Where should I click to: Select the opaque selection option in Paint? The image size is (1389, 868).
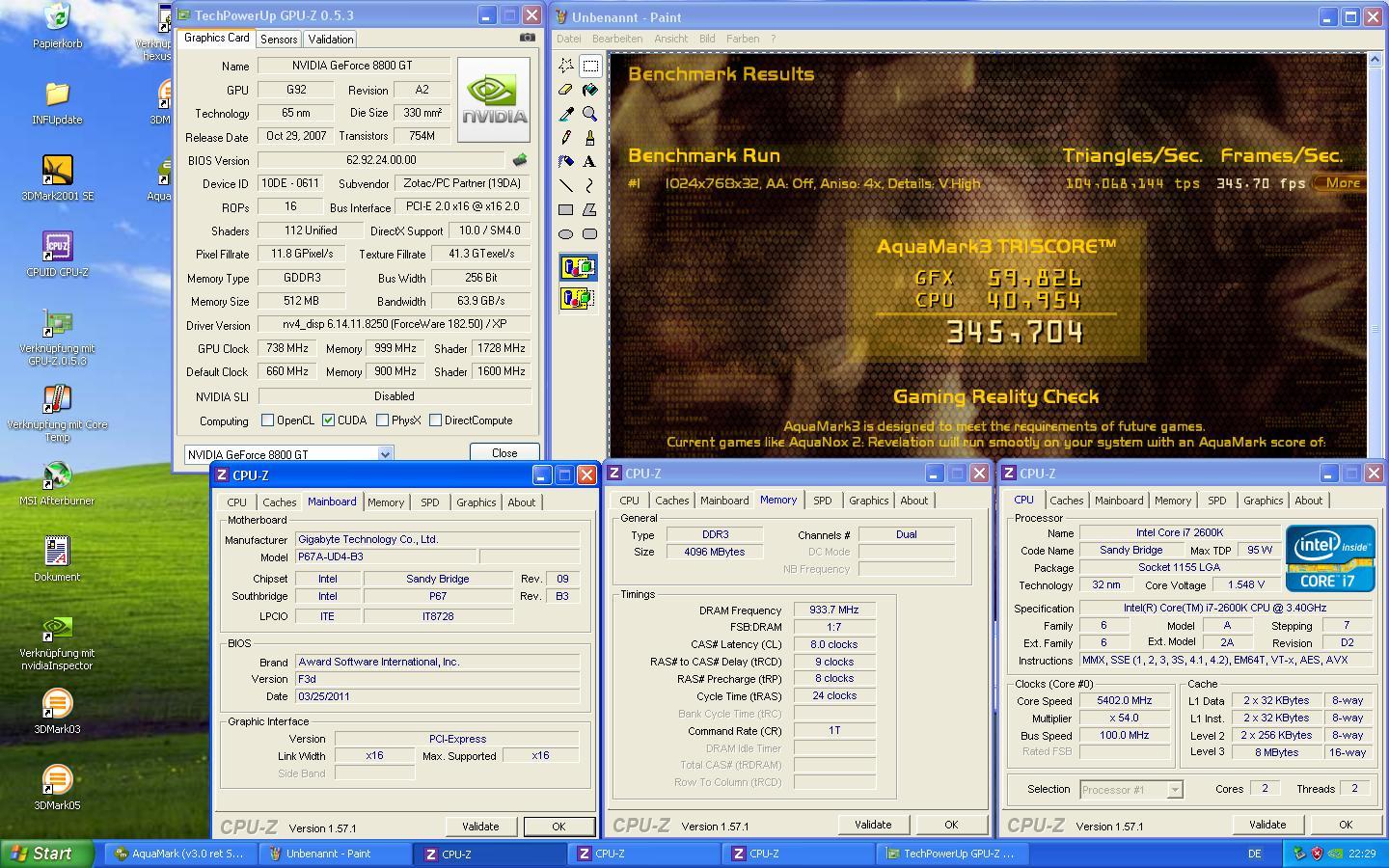[578, 267]
